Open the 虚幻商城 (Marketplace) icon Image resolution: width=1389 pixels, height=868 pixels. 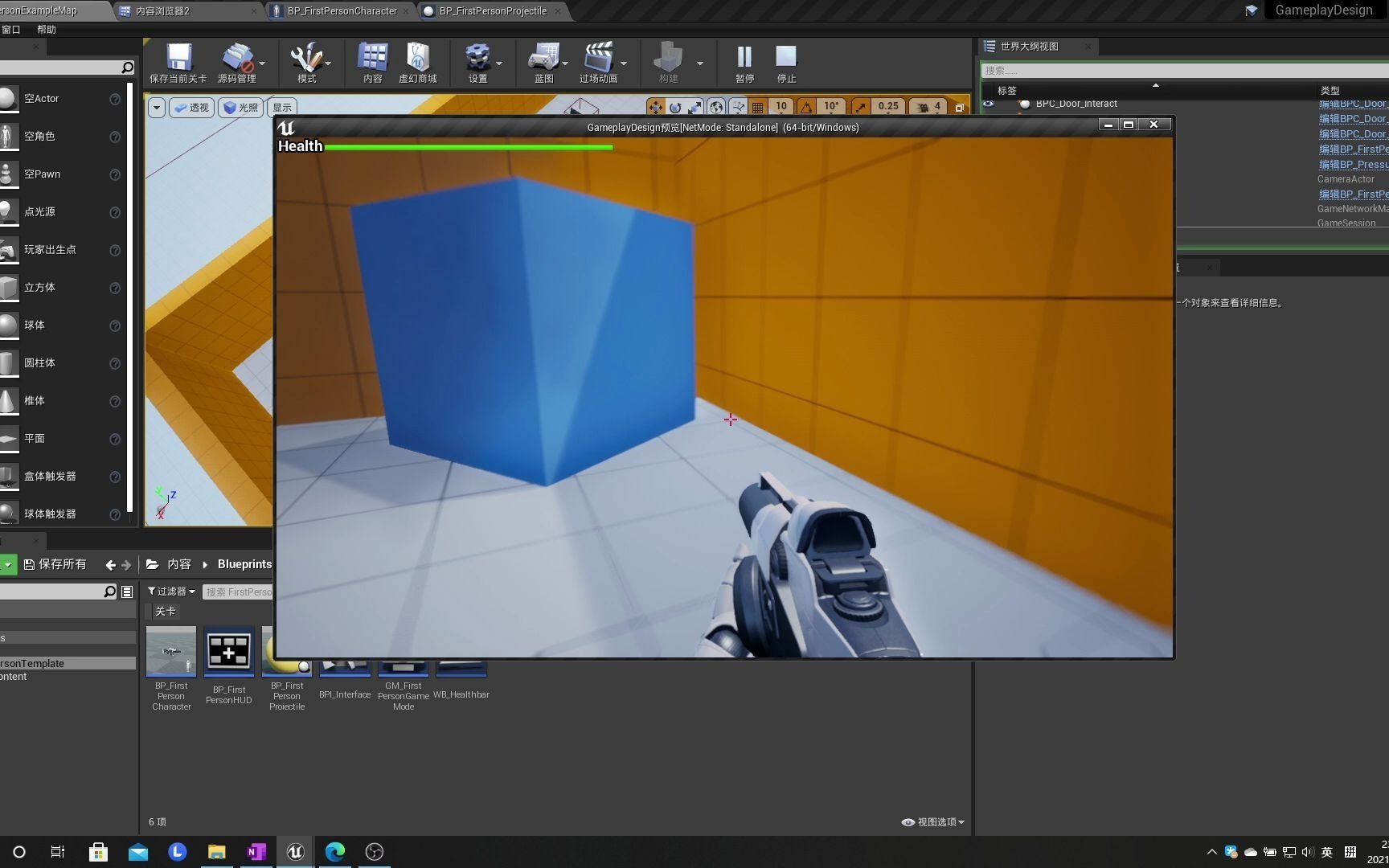click(418, 63)
